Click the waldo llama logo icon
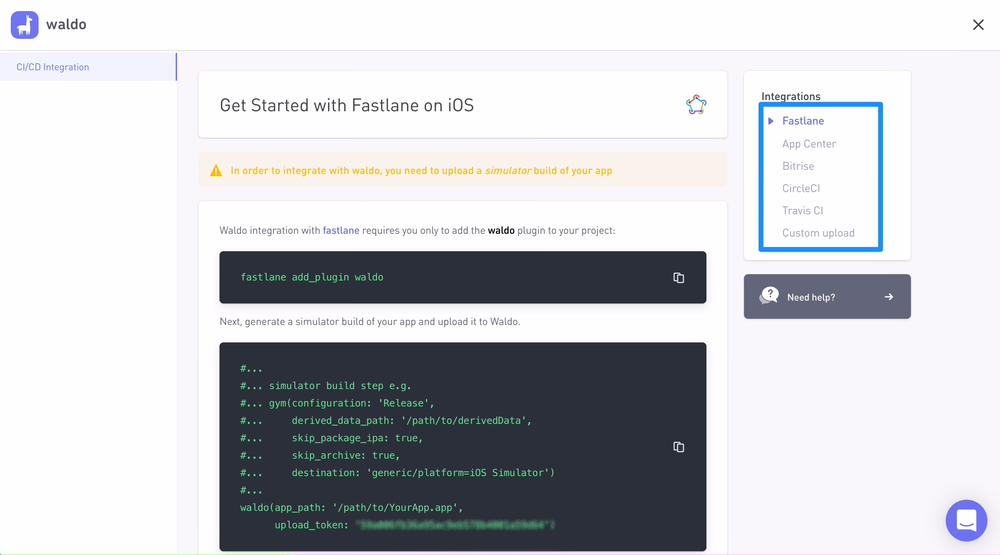 (25, 25)
